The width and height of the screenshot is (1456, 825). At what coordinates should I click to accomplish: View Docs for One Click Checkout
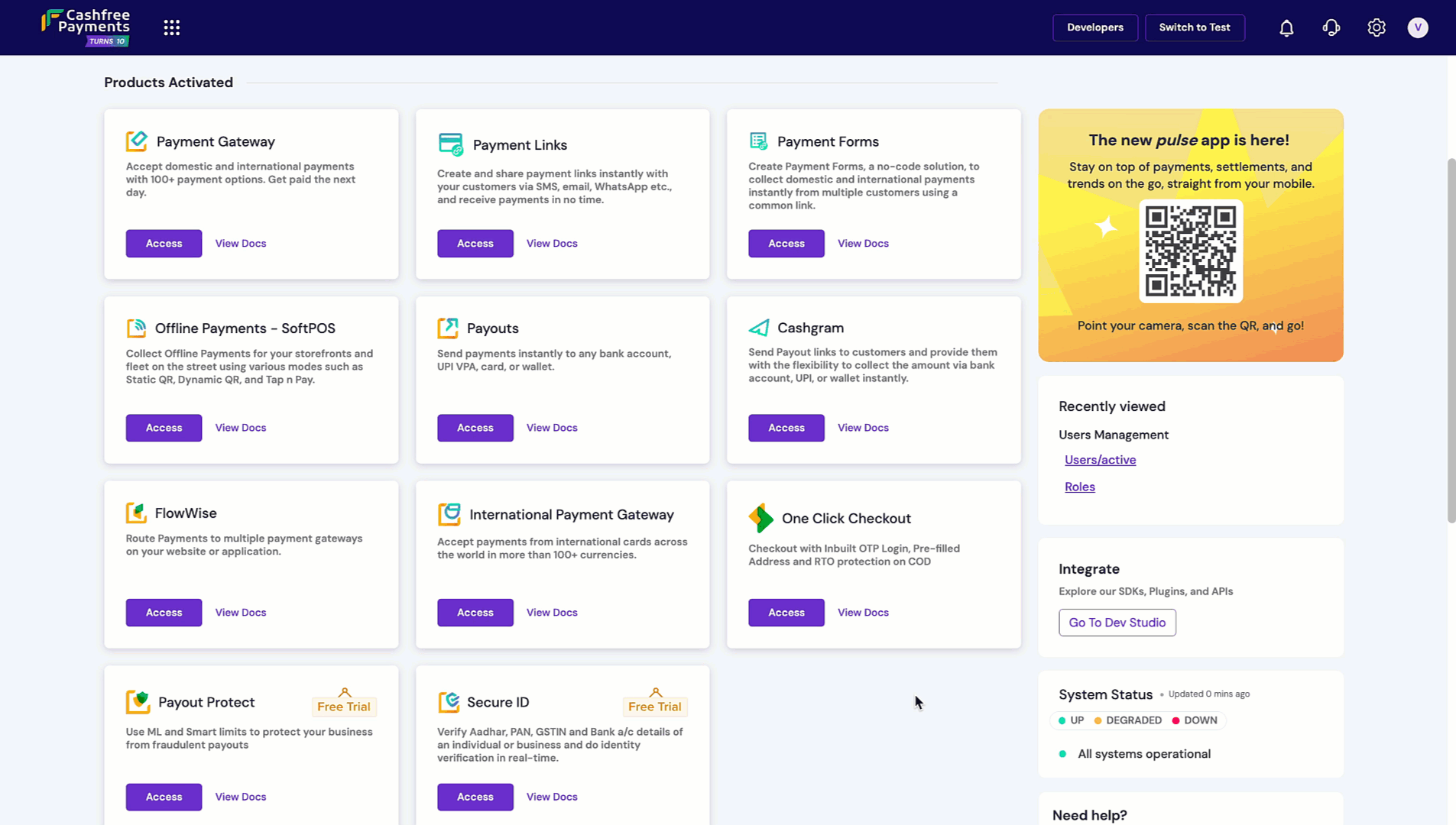point(863,613)
